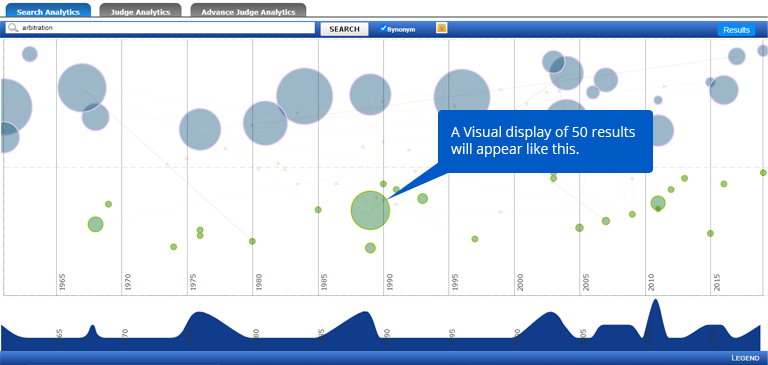768x365 pixels.
Task: Click the SEARCH button
Action: click(x=344, y=29)
